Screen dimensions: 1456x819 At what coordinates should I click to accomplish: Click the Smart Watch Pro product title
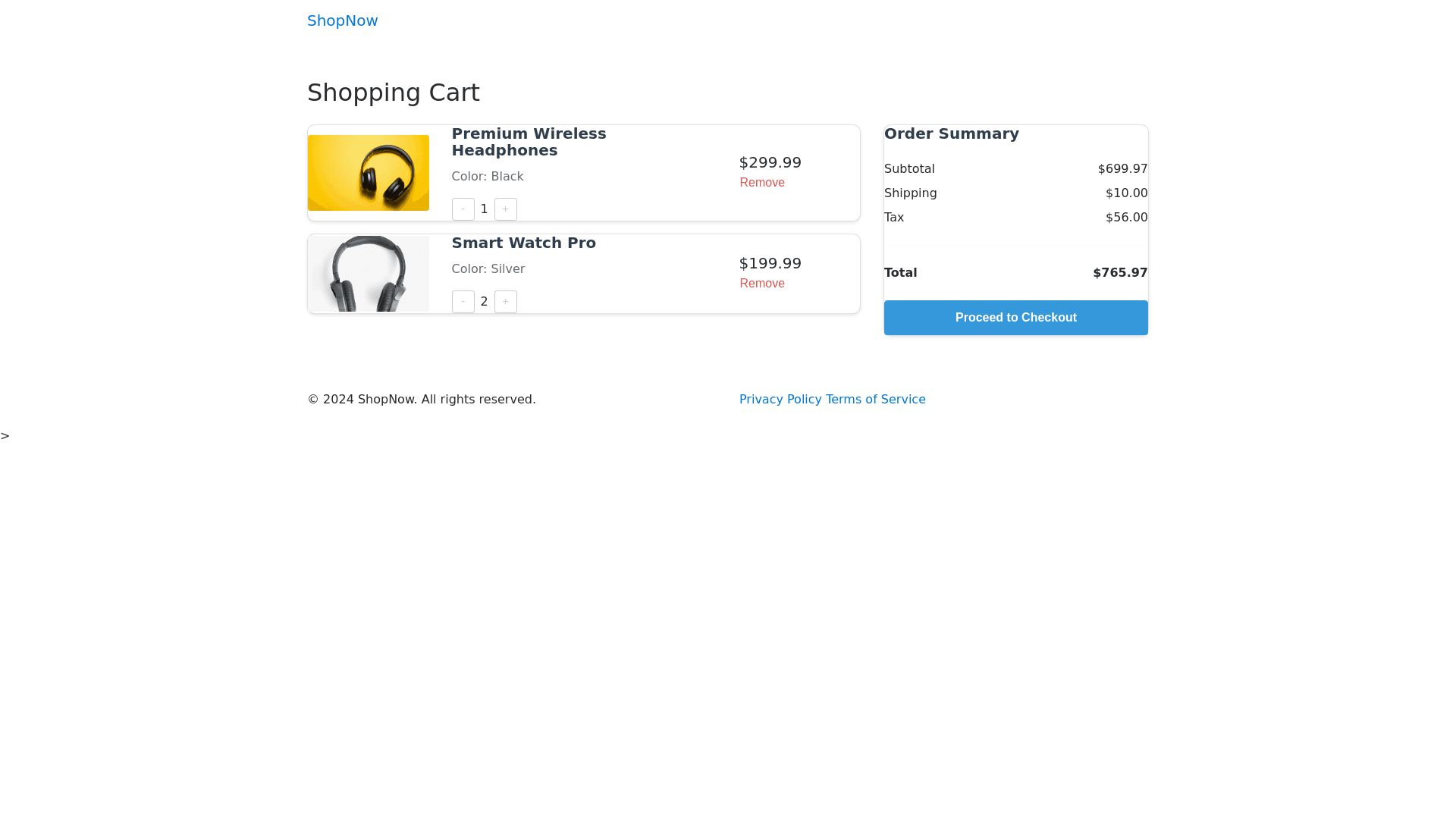(x=523, y=243)
